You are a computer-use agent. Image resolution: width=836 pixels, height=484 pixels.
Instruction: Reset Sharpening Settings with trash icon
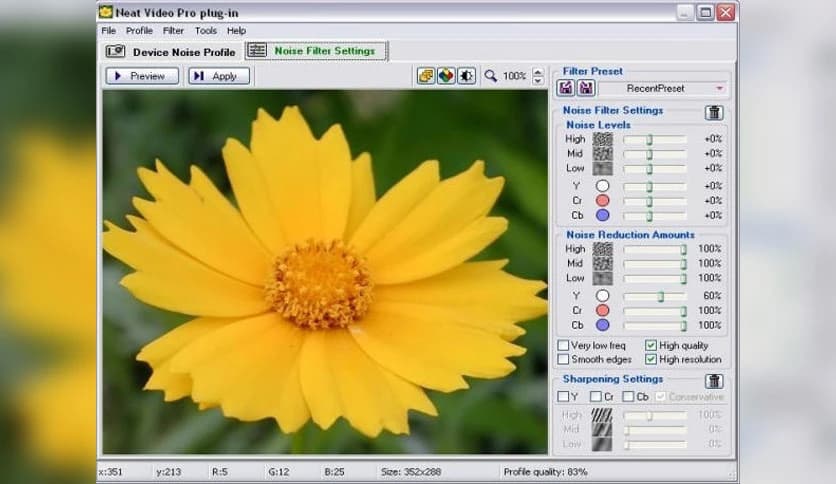tap(714, 381)
